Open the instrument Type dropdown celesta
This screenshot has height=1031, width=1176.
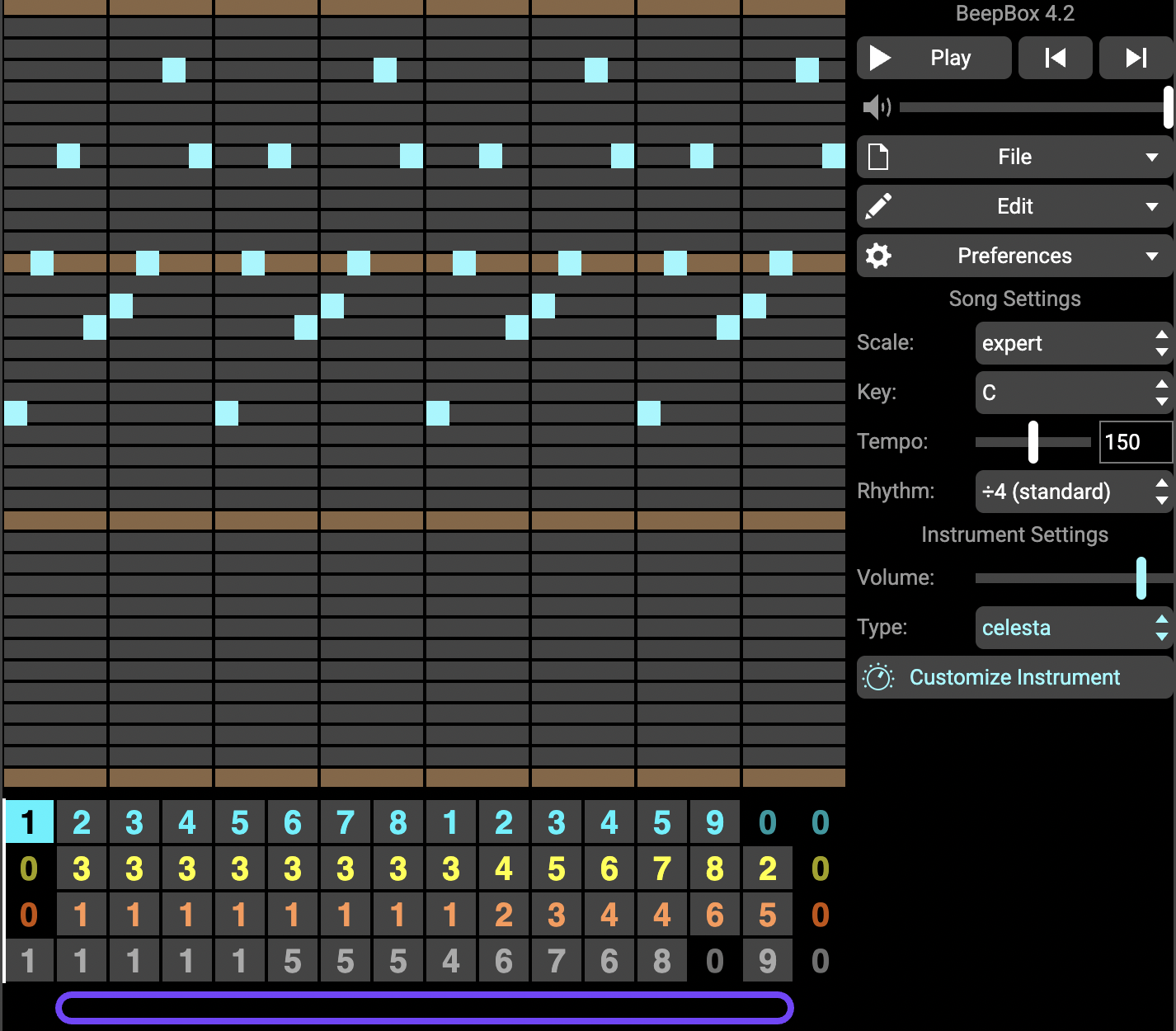1074,628
